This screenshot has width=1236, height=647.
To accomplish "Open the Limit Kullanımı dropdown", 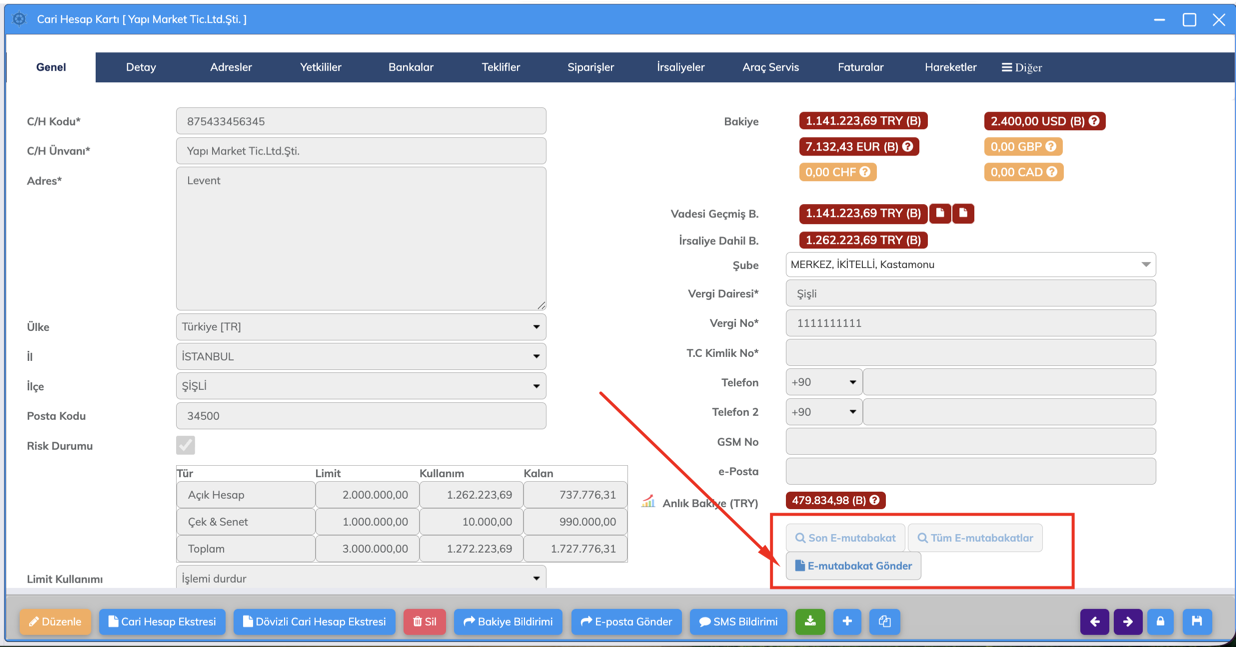I will 361,579.
